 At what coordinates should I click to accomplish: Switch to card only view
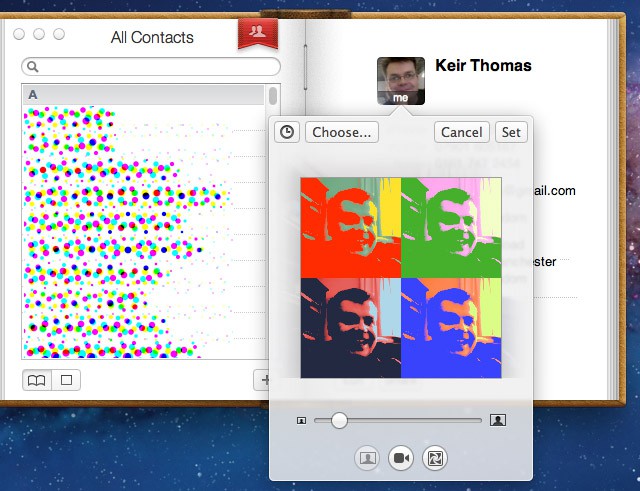(66, 380)
